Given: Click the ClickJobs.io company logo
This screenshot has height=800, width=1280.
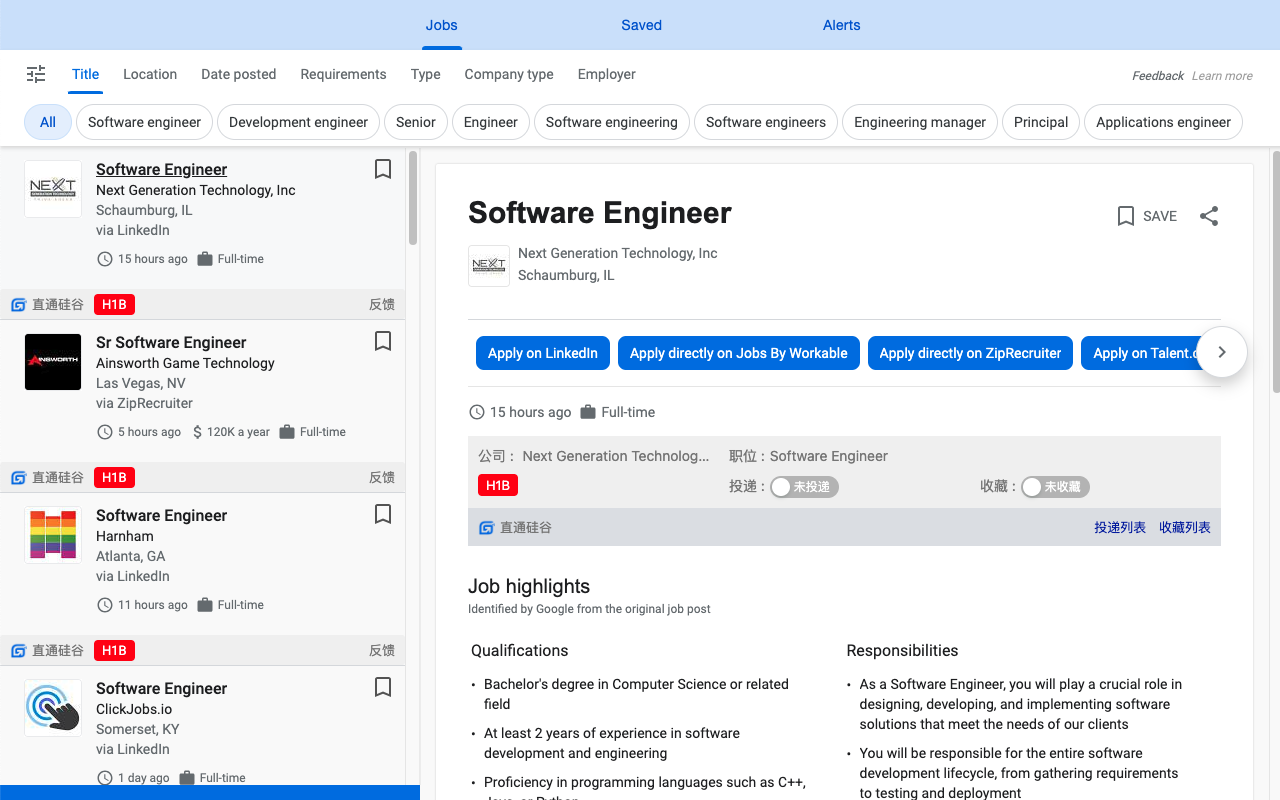Looking at the screenshot, I should coord(53,708).
